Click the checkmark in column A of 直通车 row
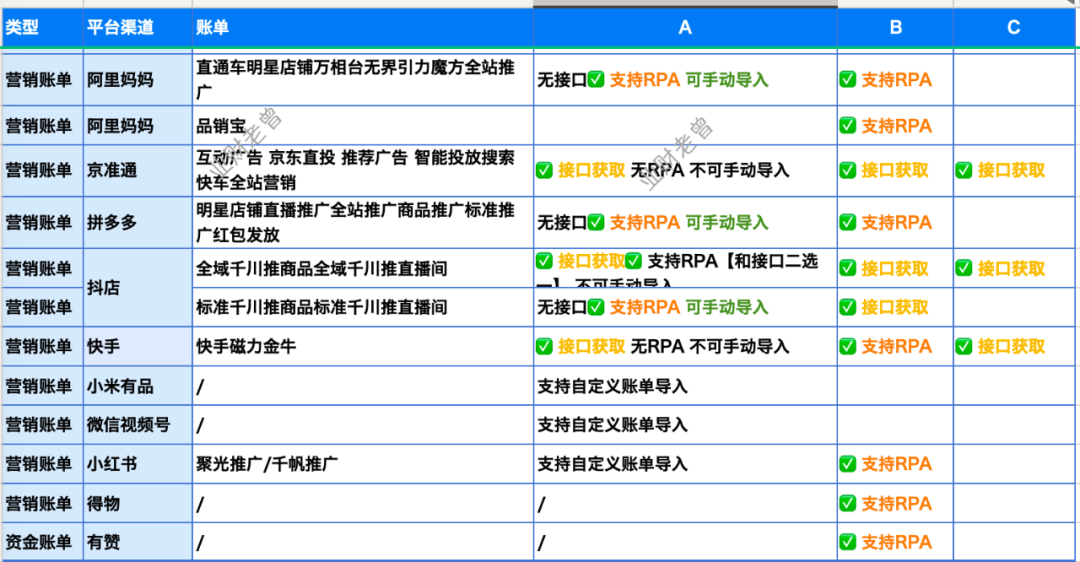Image resolution: width=1080 pixels, height=562 pixels. (596, 79)
